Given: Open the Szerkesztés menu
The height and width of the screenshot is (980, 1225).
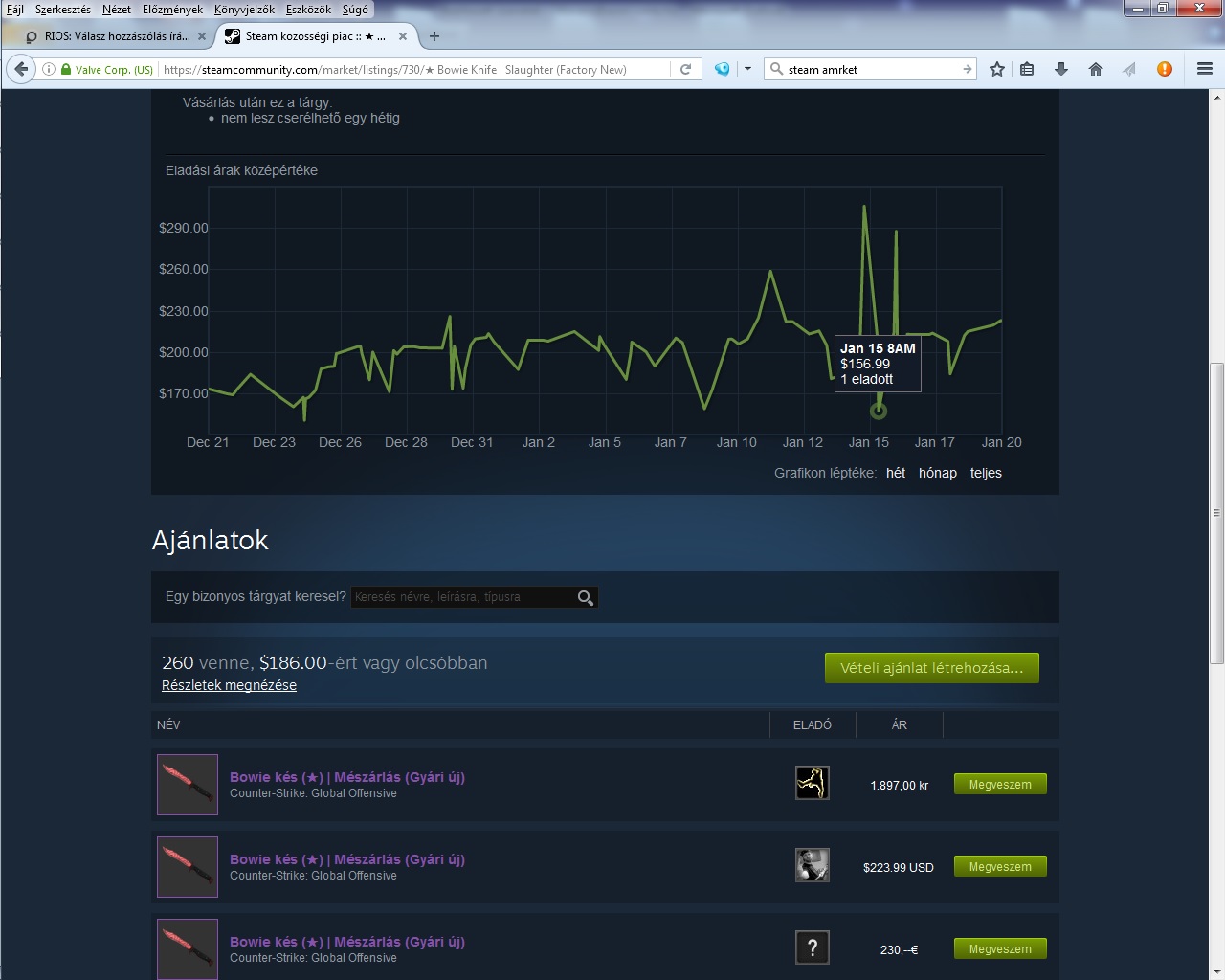Looking at the screenshot, I should (63, 10).
